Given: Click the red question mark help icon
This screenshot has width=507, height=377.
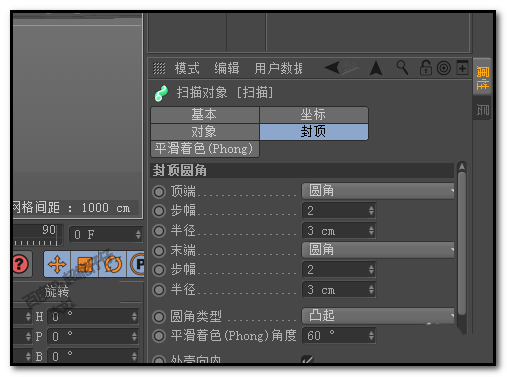Looking at the screenshot, I should click(x=21, y=264).
